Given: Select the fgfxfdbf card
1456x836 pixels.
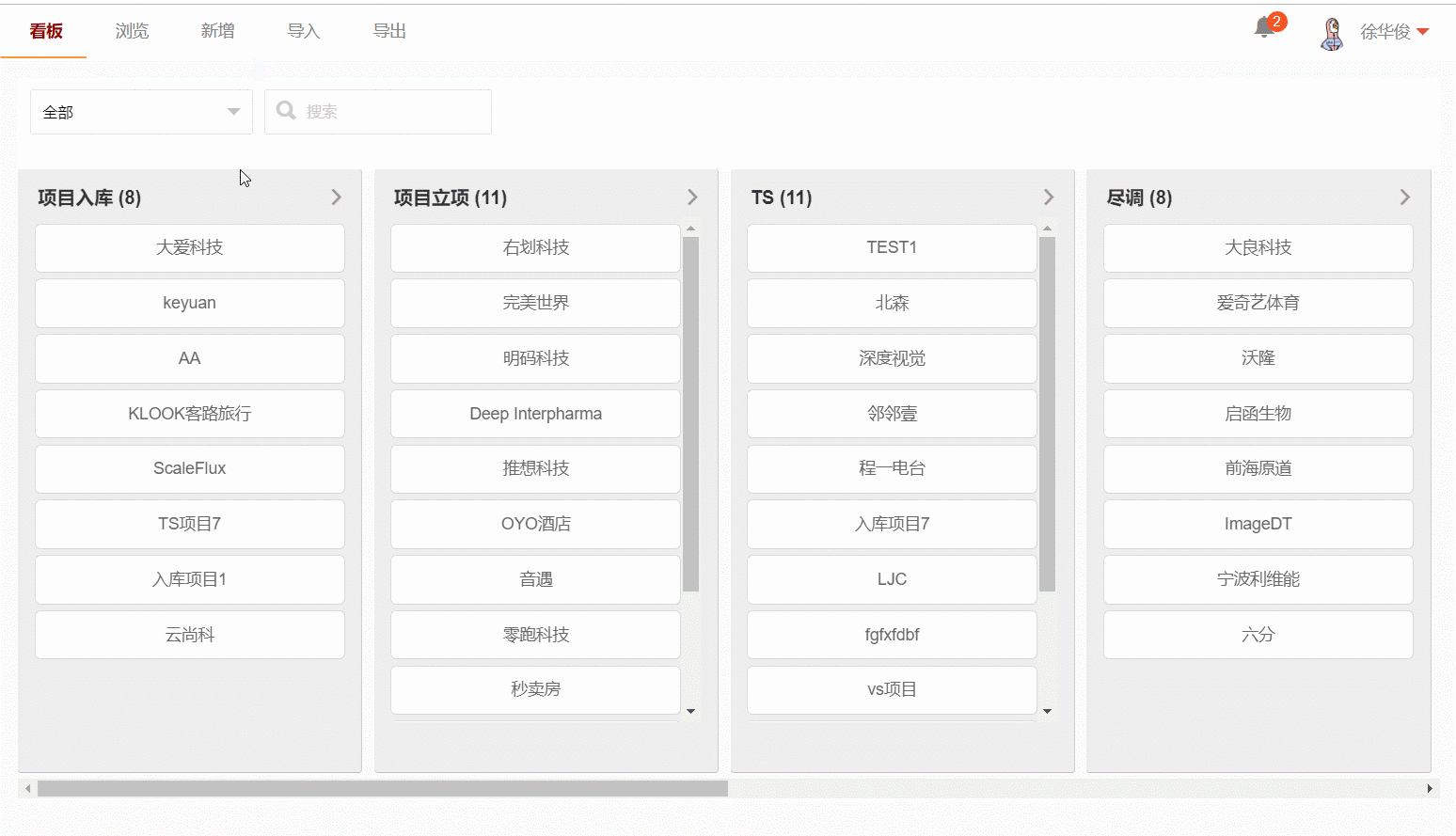Looking at the screenshot, I should click(x=892, y=635).
